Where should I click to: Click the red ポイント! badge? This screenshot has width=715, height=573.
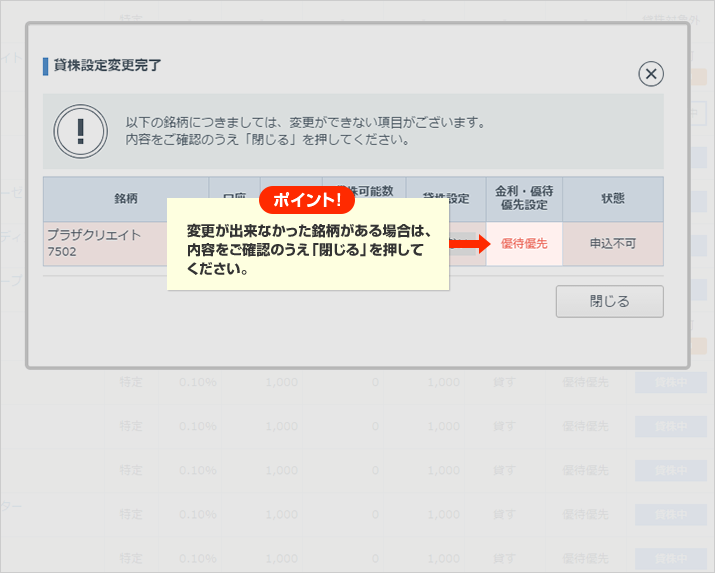307,199
